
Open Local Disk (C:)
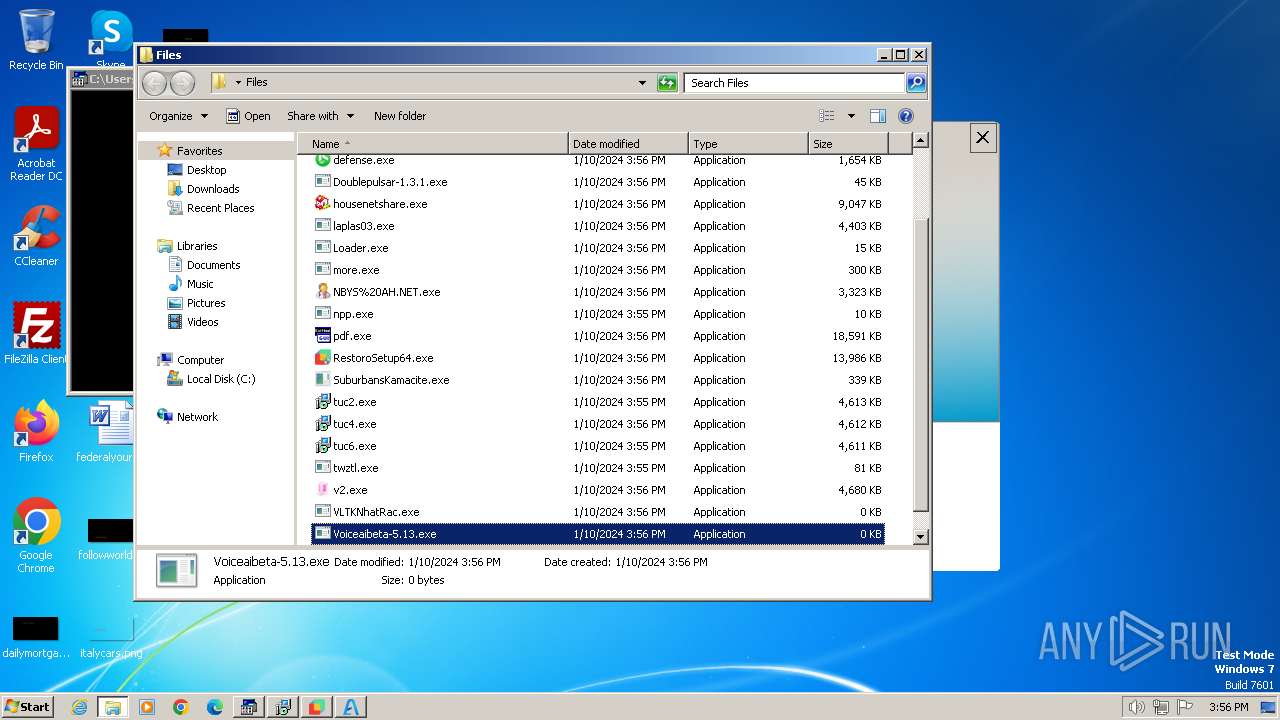[220, 379]
